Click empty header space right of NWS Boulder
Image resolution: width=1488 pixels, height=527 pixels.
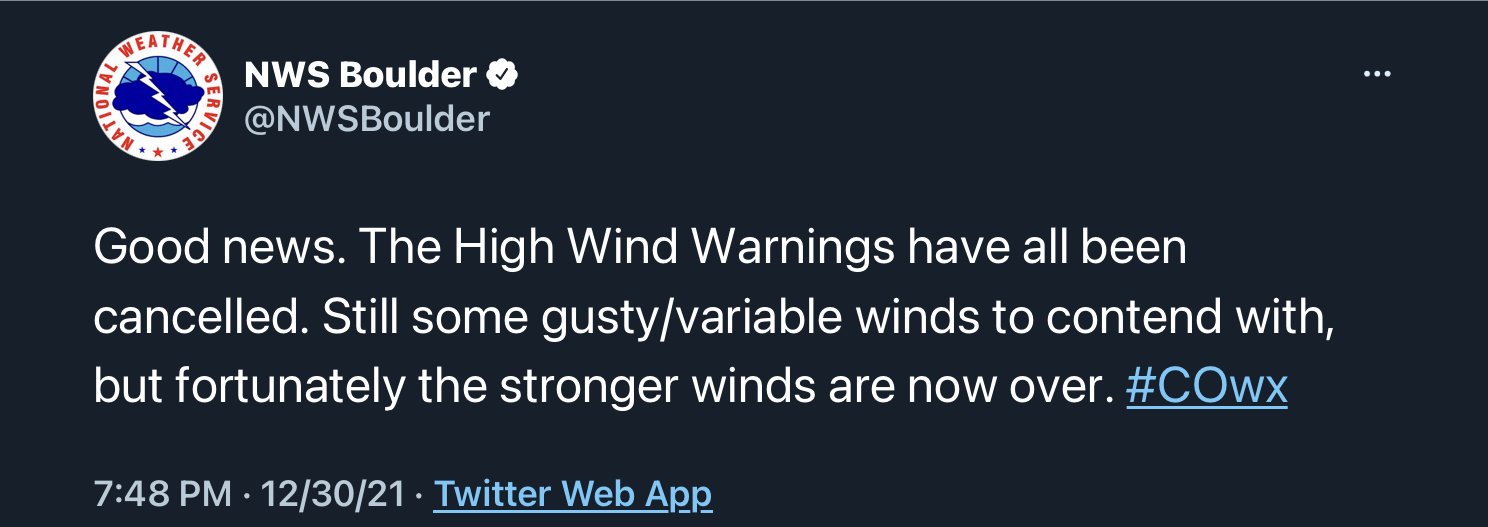tap(930, 75)
